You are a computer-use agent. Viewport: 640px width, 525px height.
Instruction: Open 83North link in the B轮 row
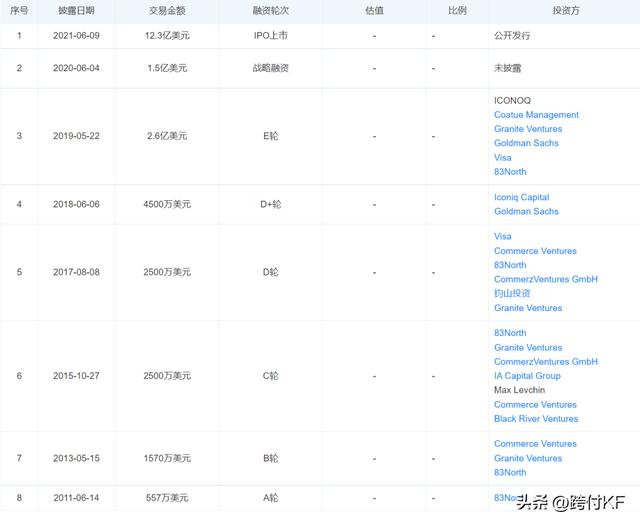point(510,472)
